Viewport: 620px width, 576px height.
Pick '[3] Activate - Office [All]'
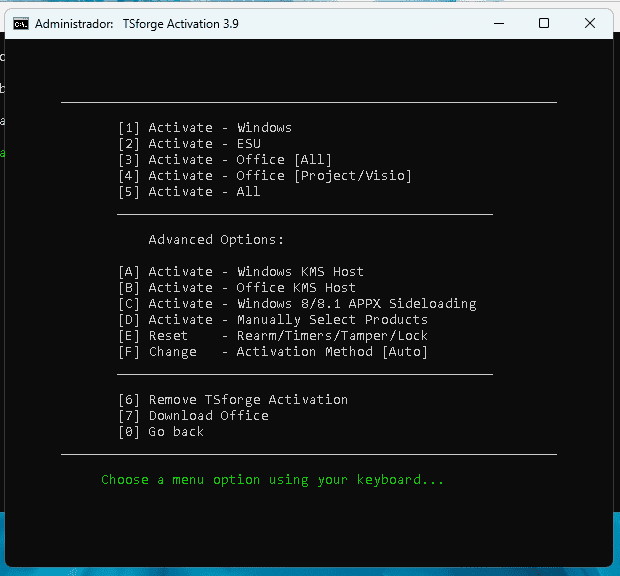pyautogui.click(x=224, y=160)
